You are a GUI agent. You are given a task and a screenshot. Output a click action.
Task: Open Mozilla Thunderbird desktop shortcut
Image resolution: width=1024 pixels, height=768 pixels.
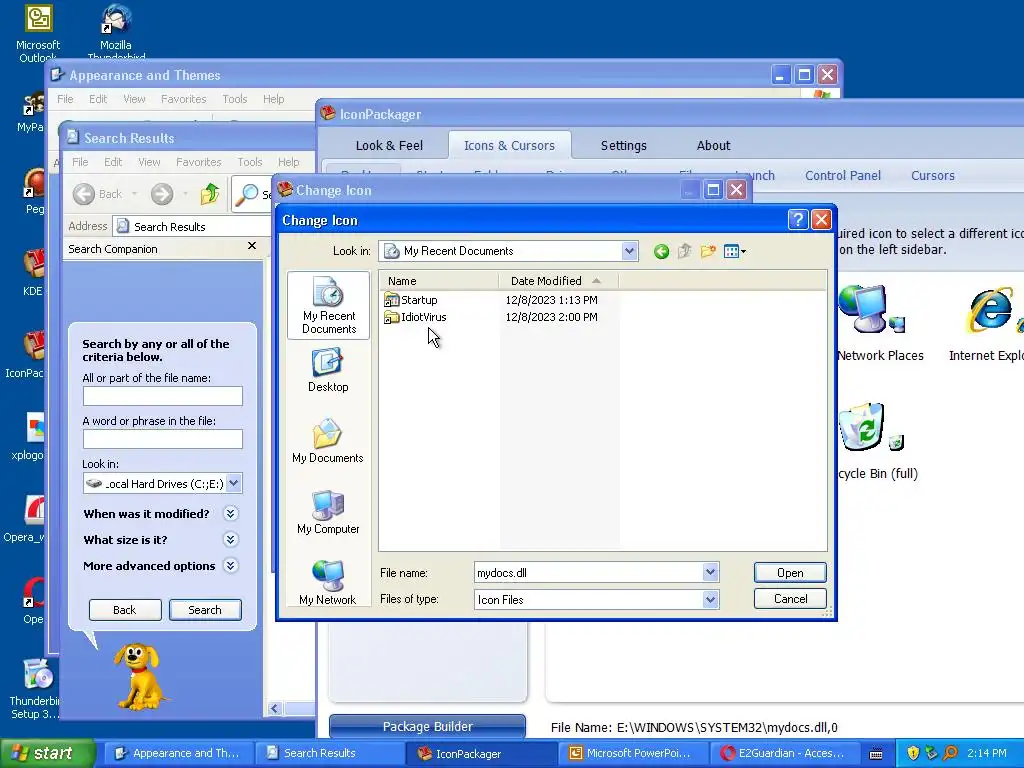click(116, 33)
